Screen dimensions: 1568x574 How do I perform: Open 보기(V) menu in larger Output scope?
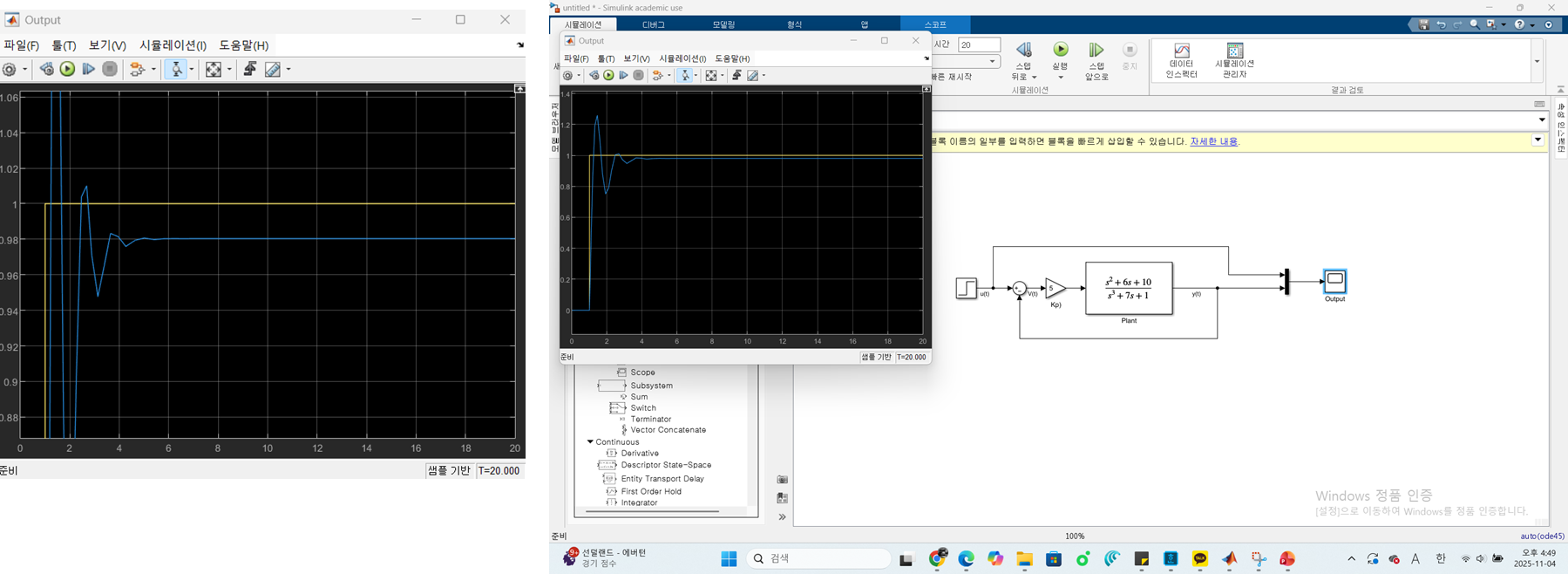[107, 45]
